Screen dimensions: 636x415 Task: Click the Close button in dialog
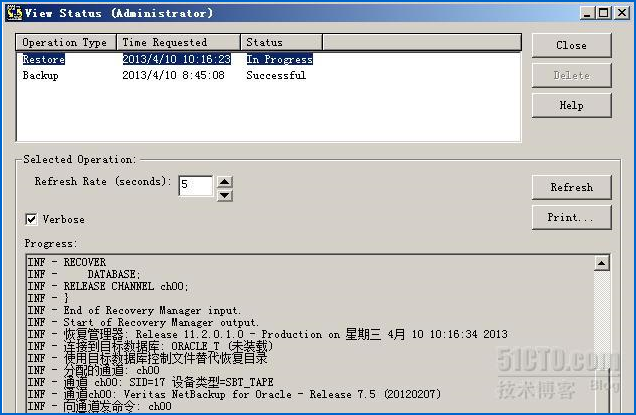pyautogui.click(x=572, y=45)
